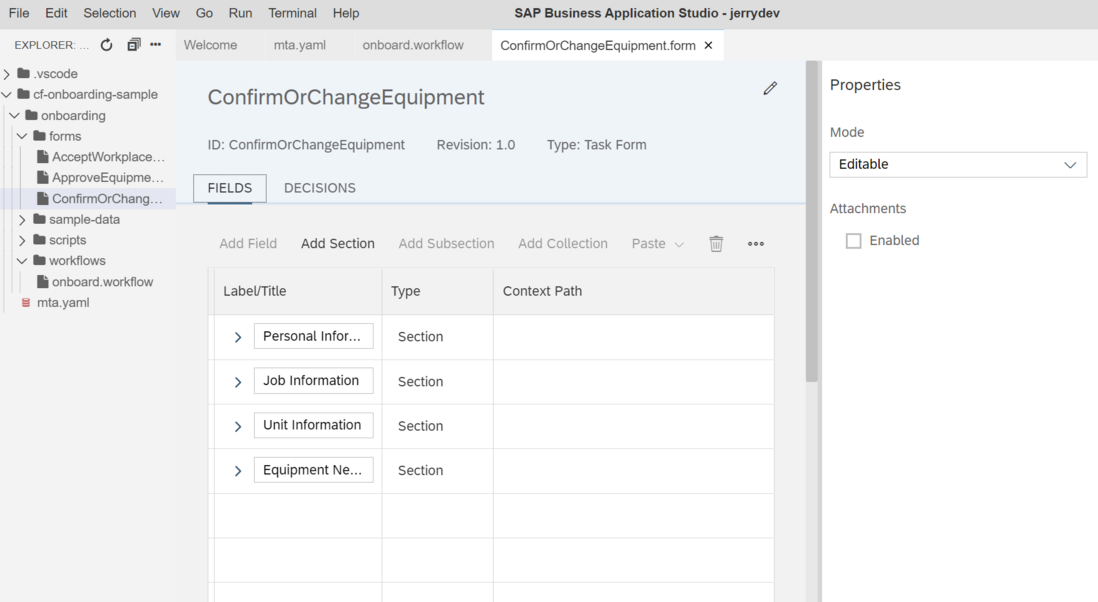Select ConfirmOrChang file in Explorer
1098x602 pixels.
click(107, 199)
